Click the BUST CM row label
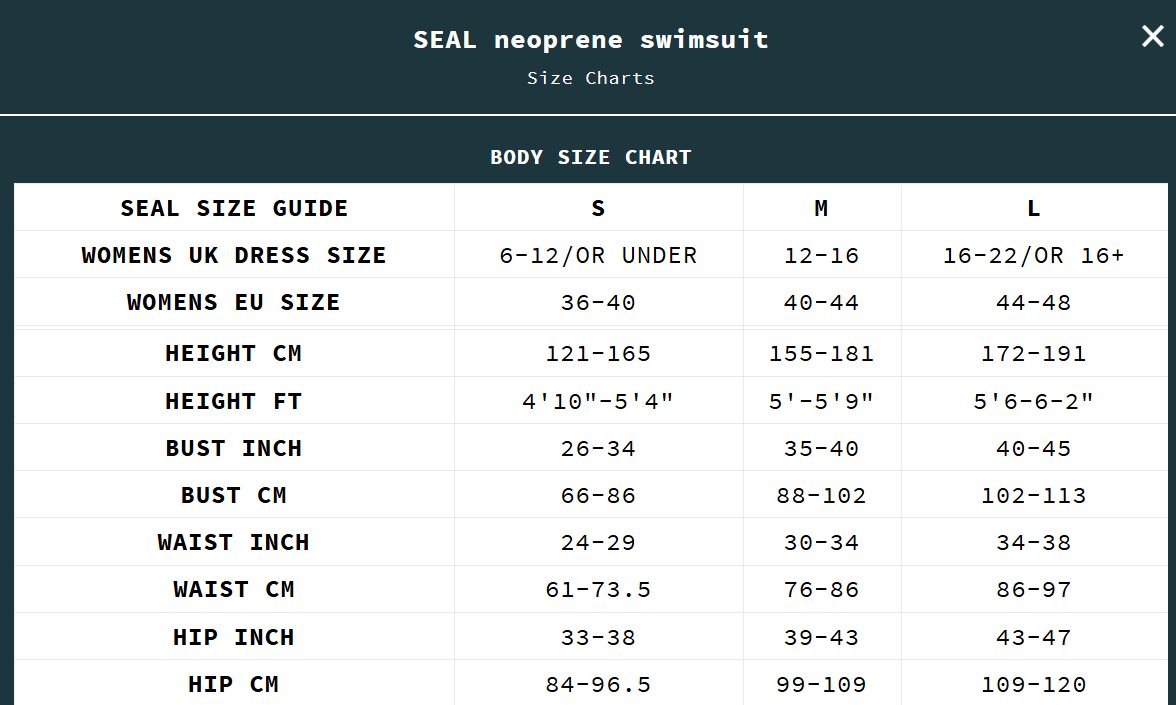Image resolution: width=1176 pixels, height=705 pixels. tap(234, 495)
